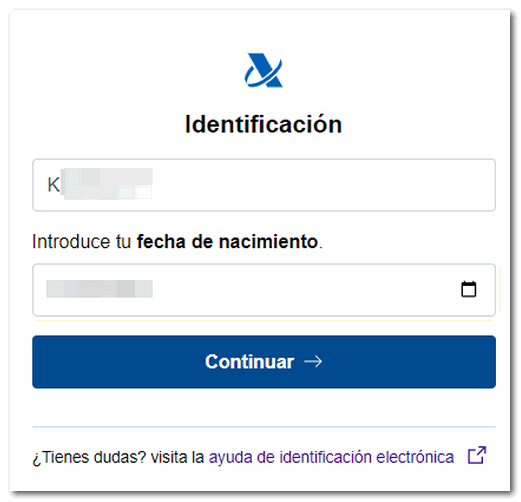Click the word ayuda in the footer link
The height and width of the screenshot is (502, 521).
(x=230, y=458)
